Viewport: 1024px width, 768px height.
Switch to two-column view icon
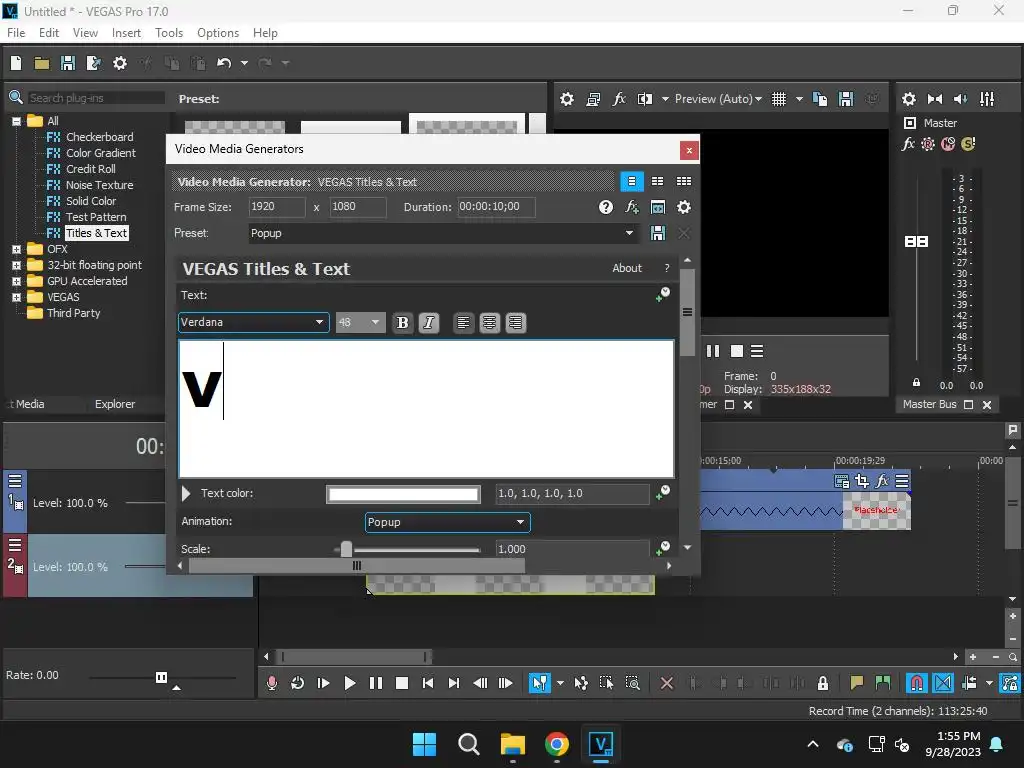[658, 182]
